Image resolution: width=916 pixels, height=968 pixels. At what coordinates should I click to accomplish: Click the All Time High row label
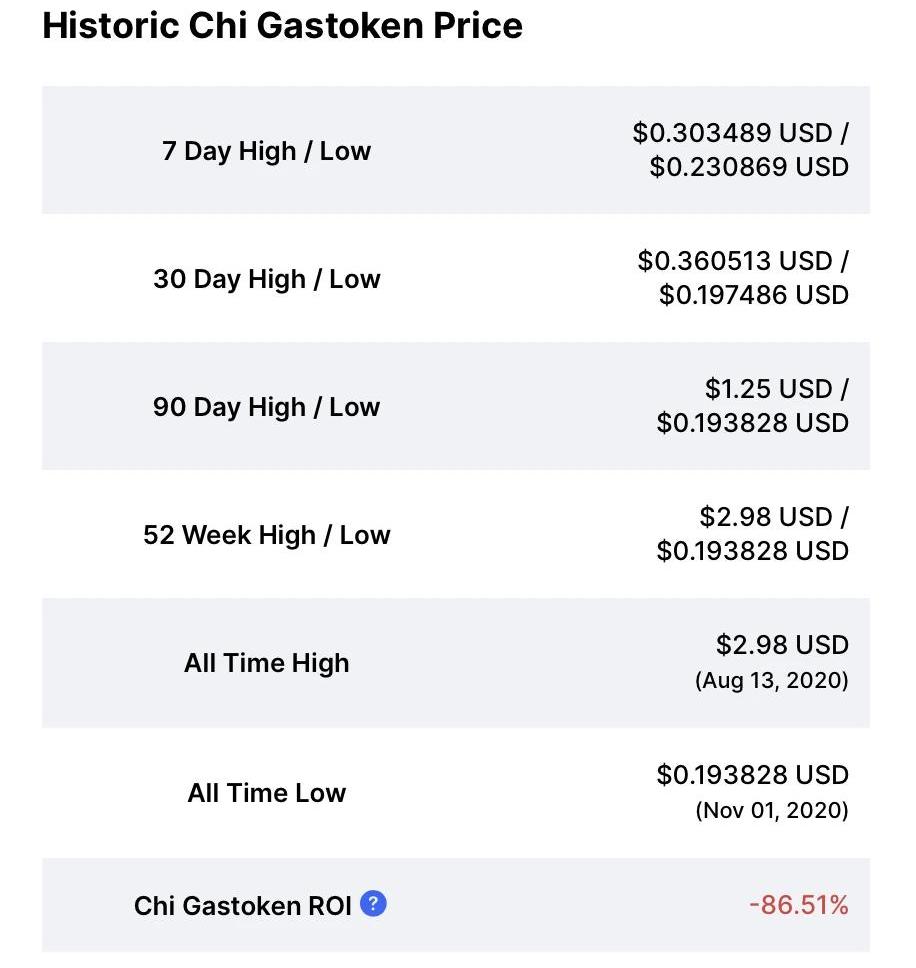(x=267, y=663)
